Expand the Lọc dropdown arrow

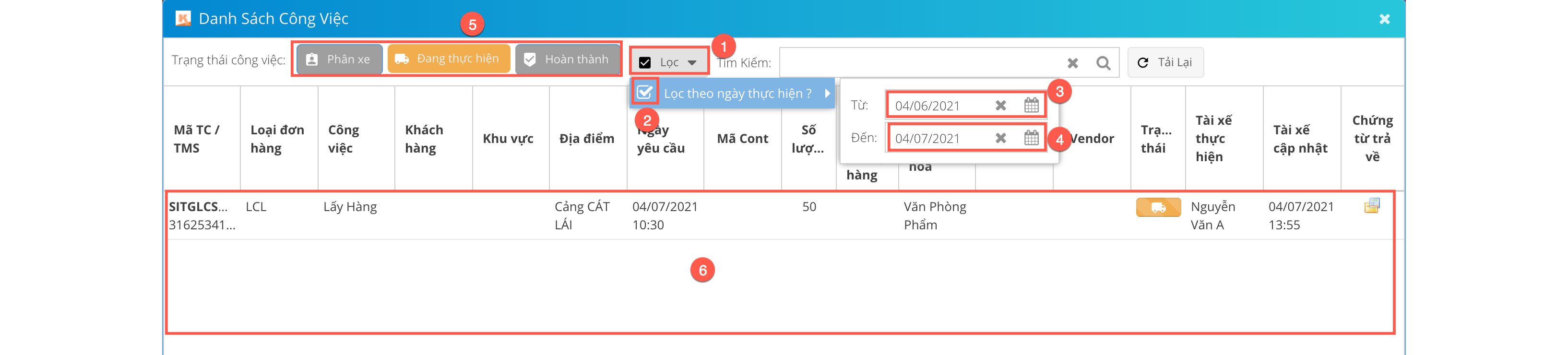[692, 63]
